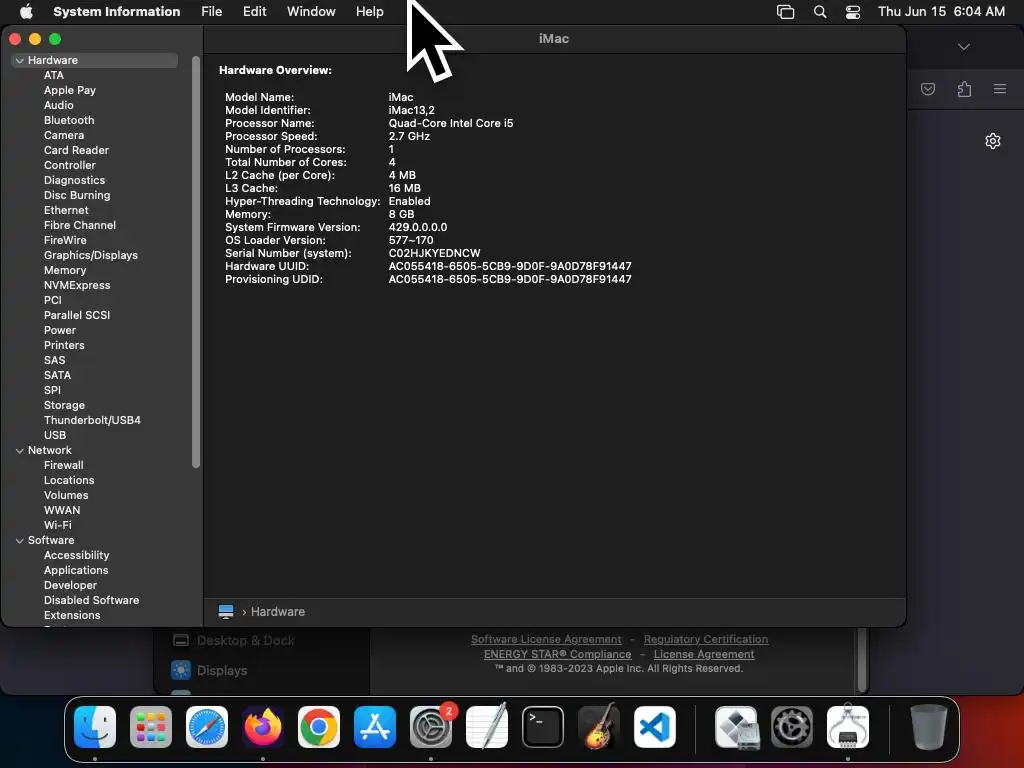Collapse the Network section
Screen dimensions: 1024x768
20,451
